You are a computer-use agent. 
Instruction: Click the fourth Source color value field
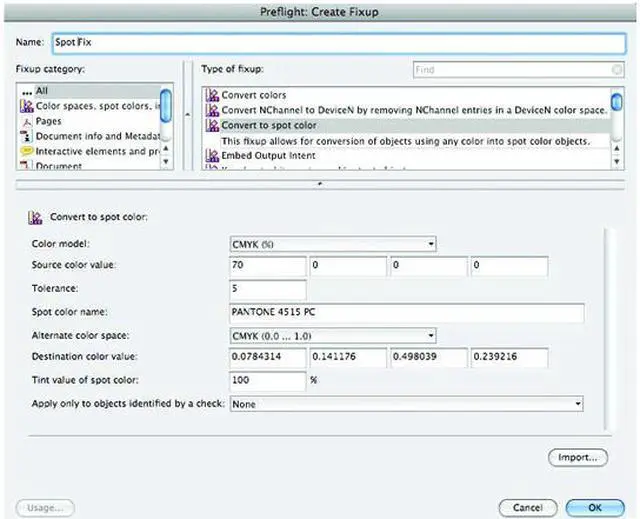coord(509,266)
